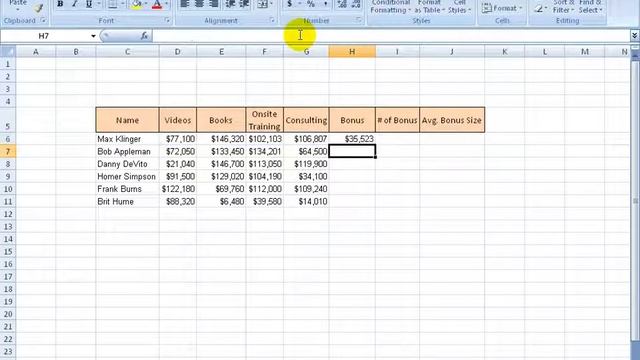The image size is (640, 360).
Task: Decrease decimal places
Action: 356,4
